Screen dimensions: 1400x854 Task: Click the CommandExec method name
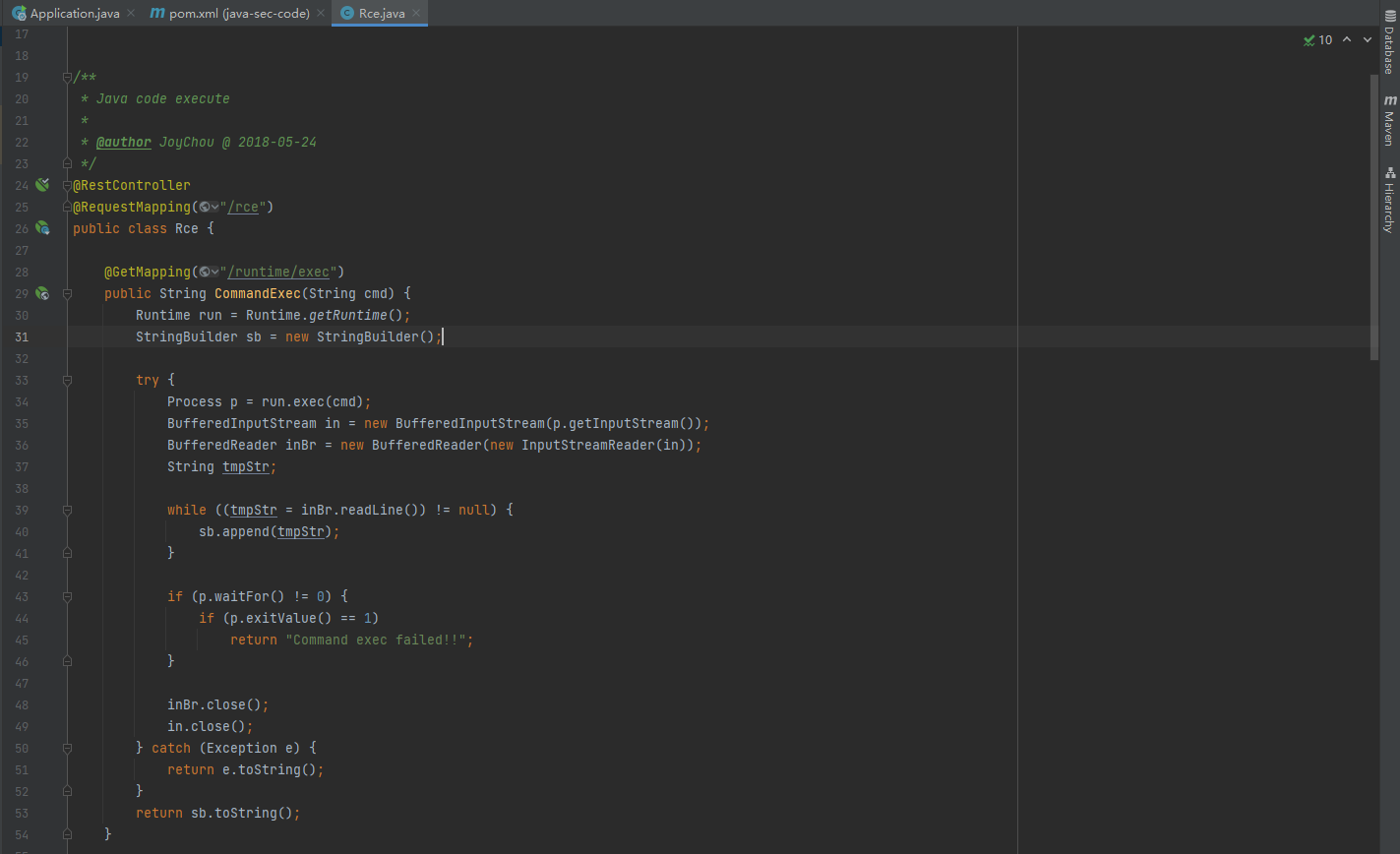pyautogui.click(x=258, y=293)
